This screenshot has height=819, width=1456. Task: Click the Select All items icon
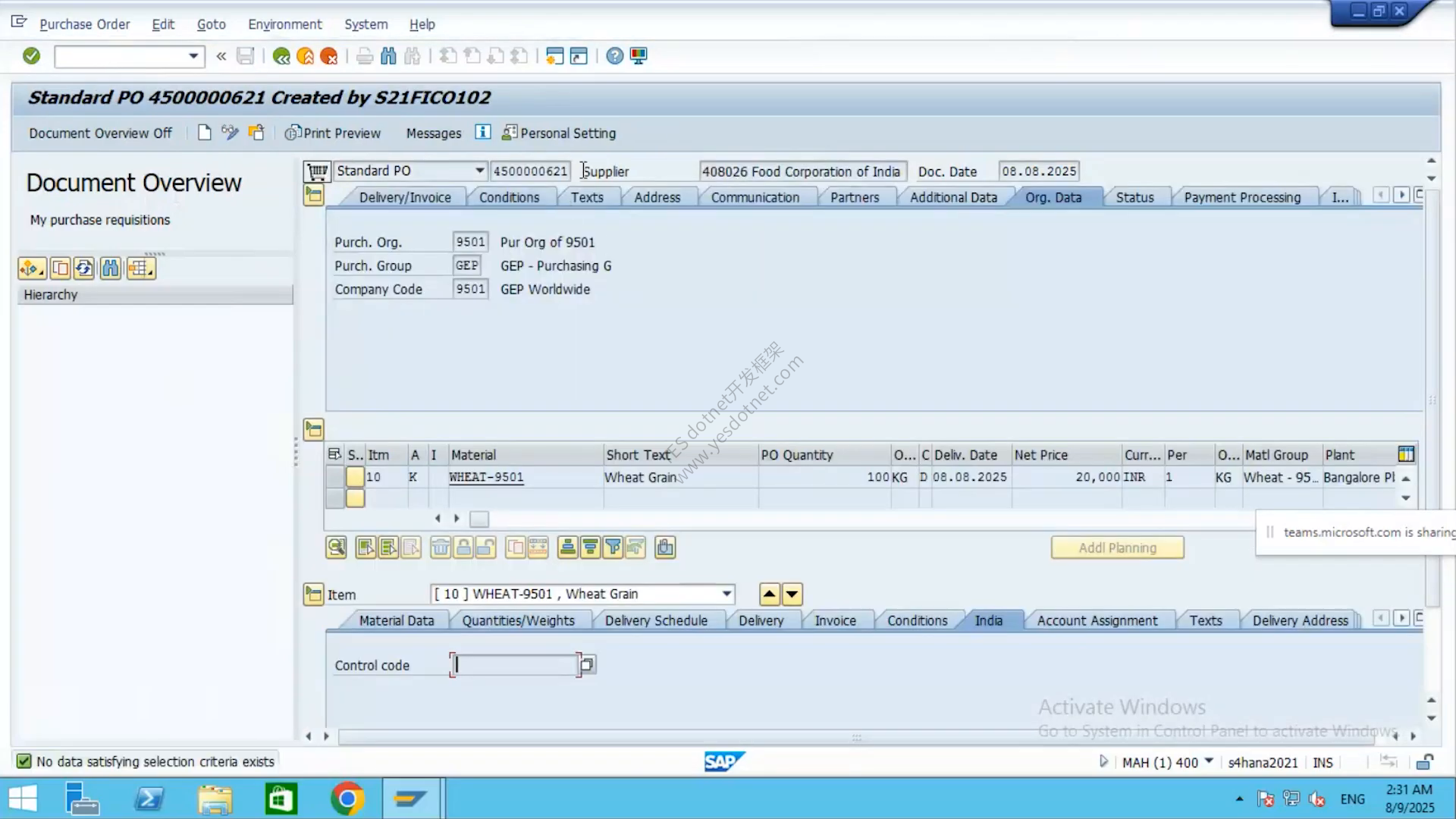click(366, 548)
